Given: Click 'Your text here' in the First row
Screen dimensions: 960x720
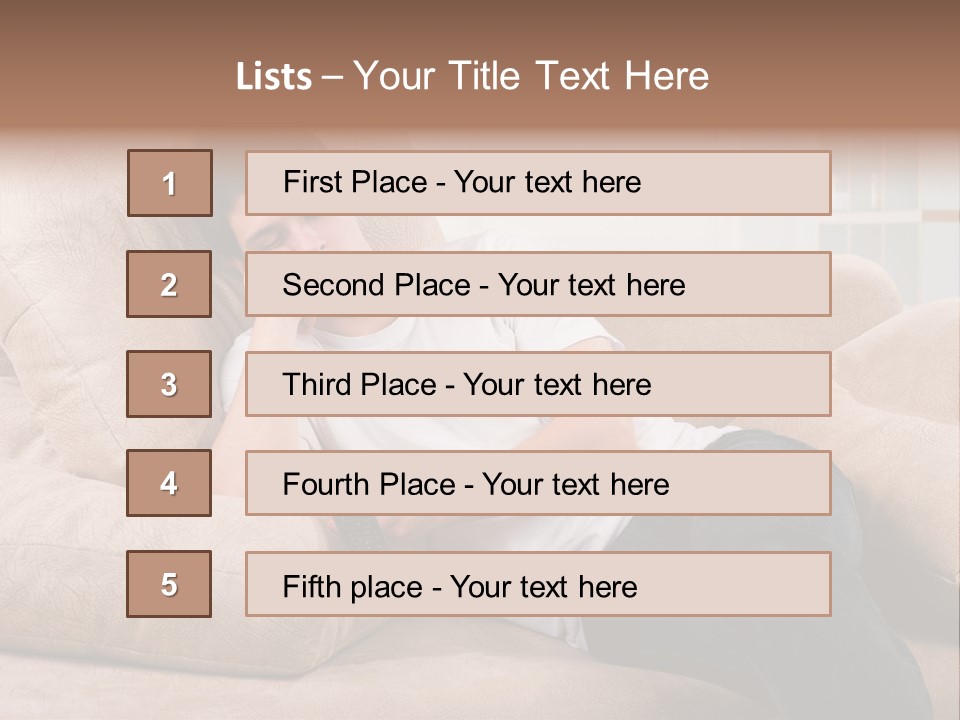Looking at the screenshot, I should [547, 182].
